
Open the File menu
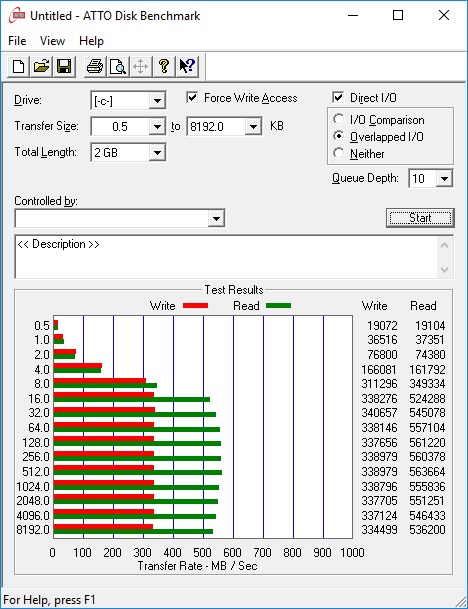click(17, 41)
